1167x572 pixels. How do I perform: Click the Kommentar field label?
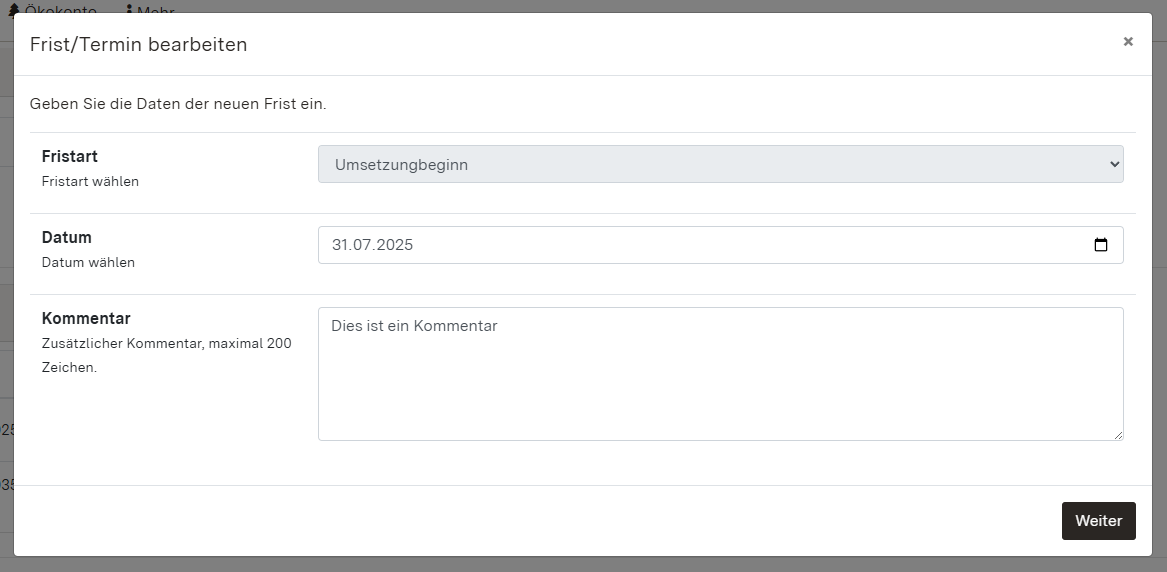[x=86, y=319]
